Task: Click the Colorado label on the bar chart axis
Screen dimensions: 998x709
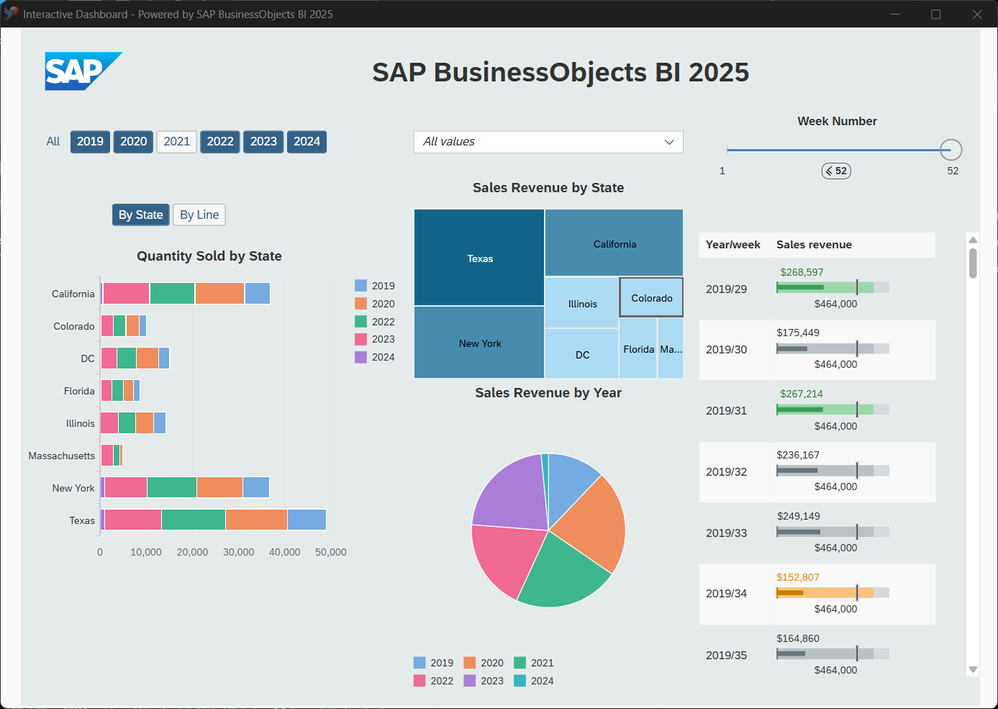Action: click(74, 326)
